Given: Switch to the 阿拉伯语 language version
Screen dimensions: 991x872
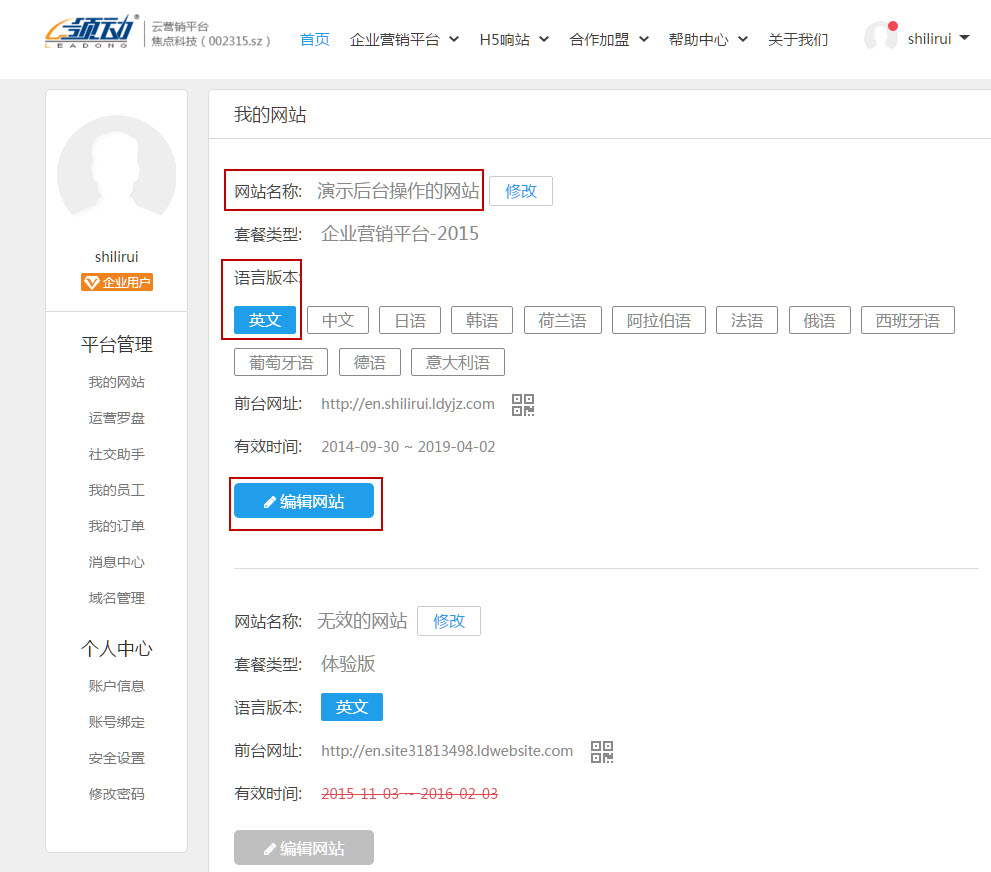Looking at the screenshot, I should [658, 320].
